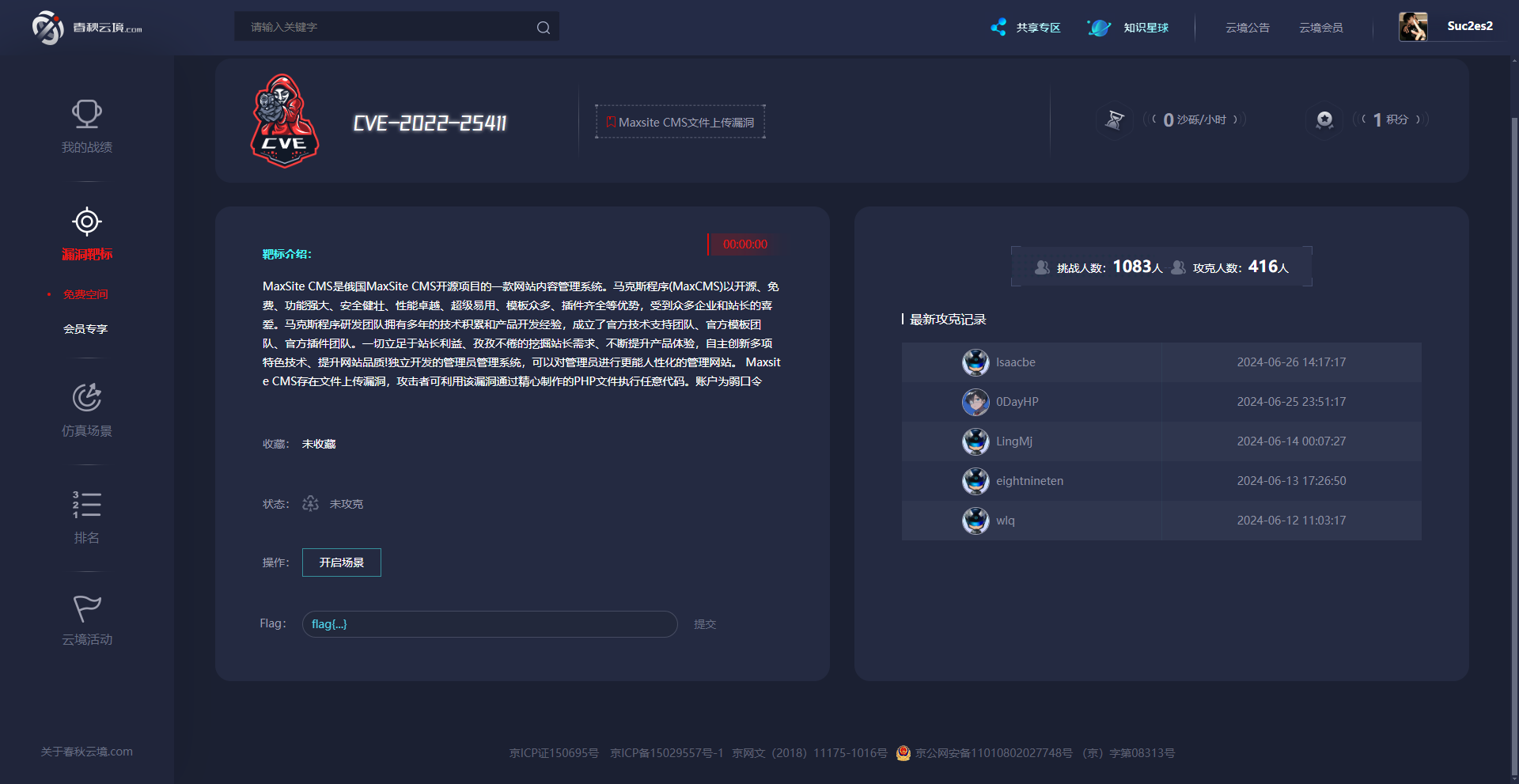Select the 漏洞靶标 sidebar label
This screenshot has width=1519, height=784.
pos(87,254)
